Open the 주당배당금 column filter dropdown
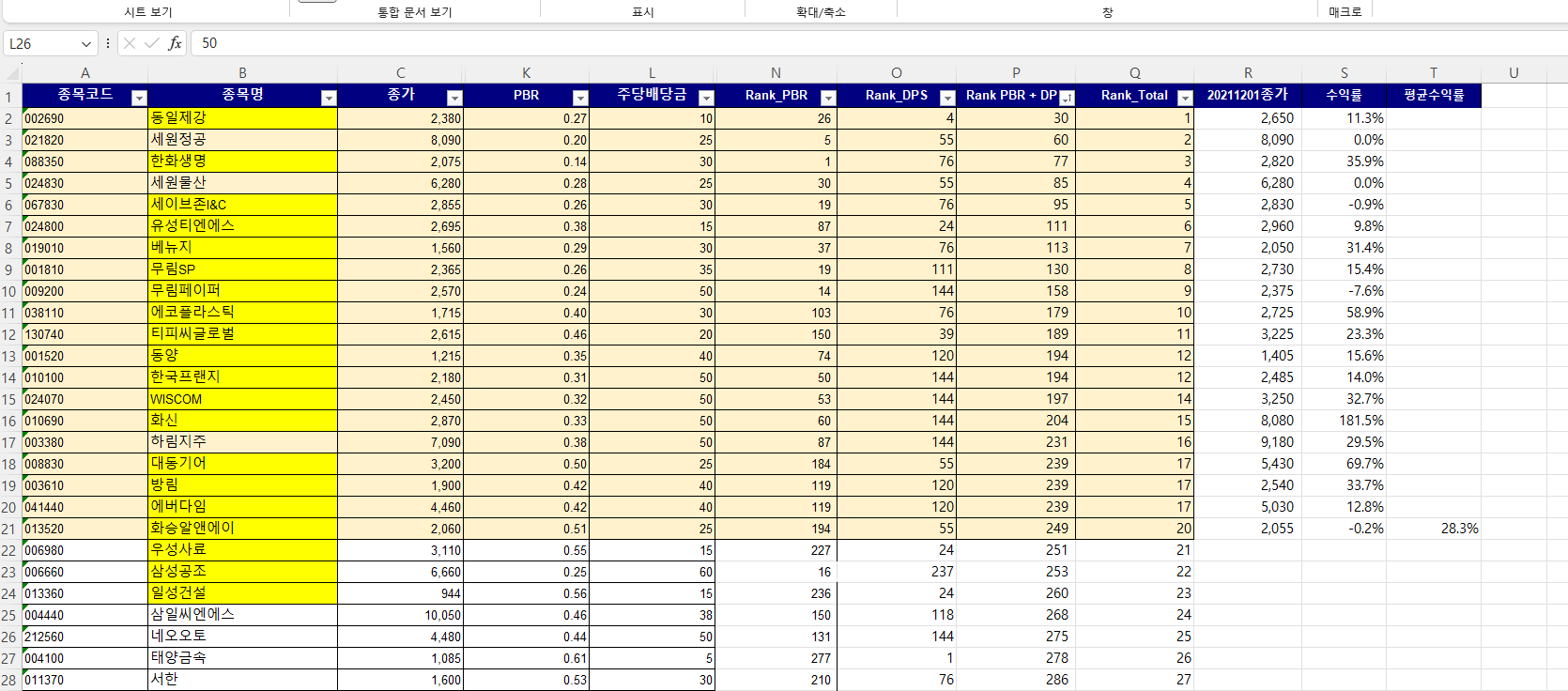The image size is (1568, 691). tap(706, 98)
